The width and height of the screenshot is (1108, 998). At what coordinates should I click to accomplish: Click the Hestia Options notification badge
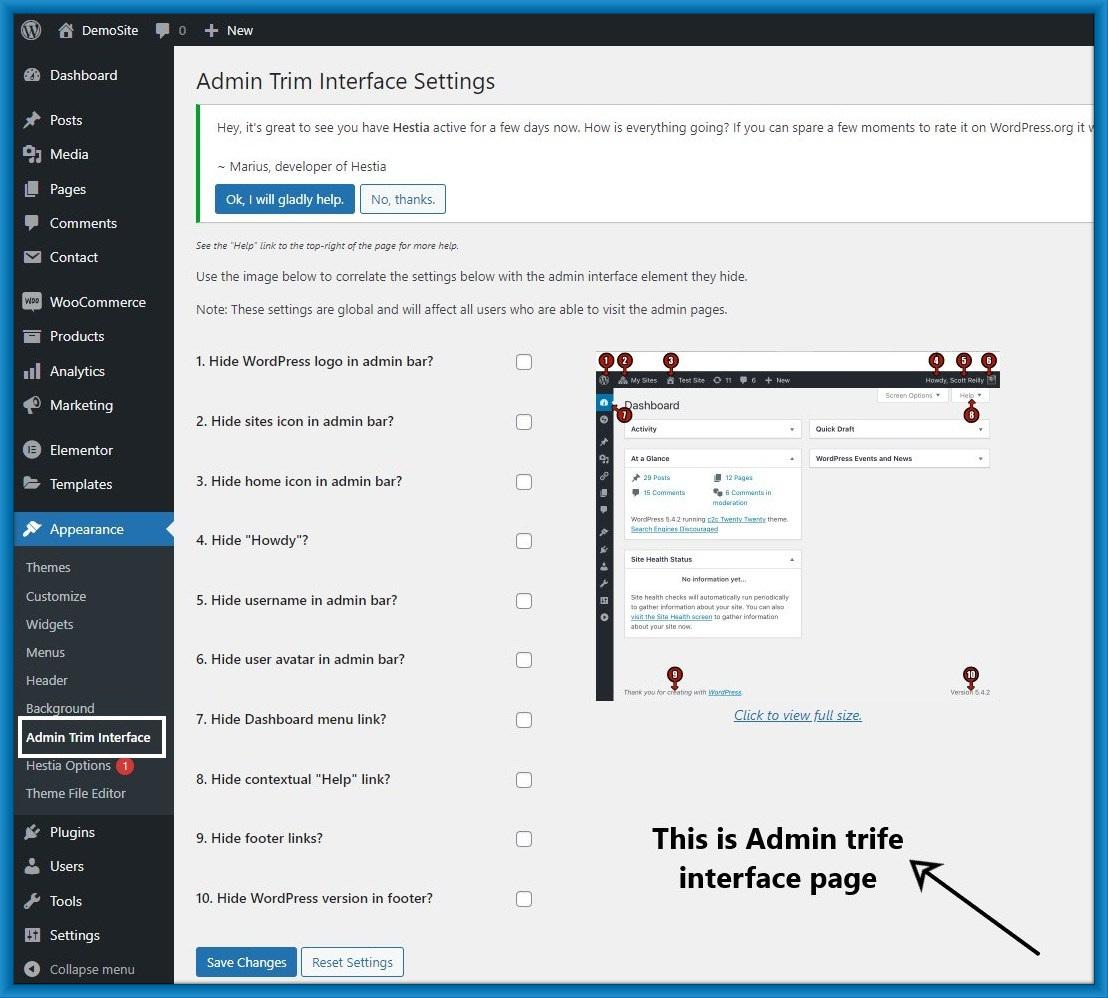[125, 765]
